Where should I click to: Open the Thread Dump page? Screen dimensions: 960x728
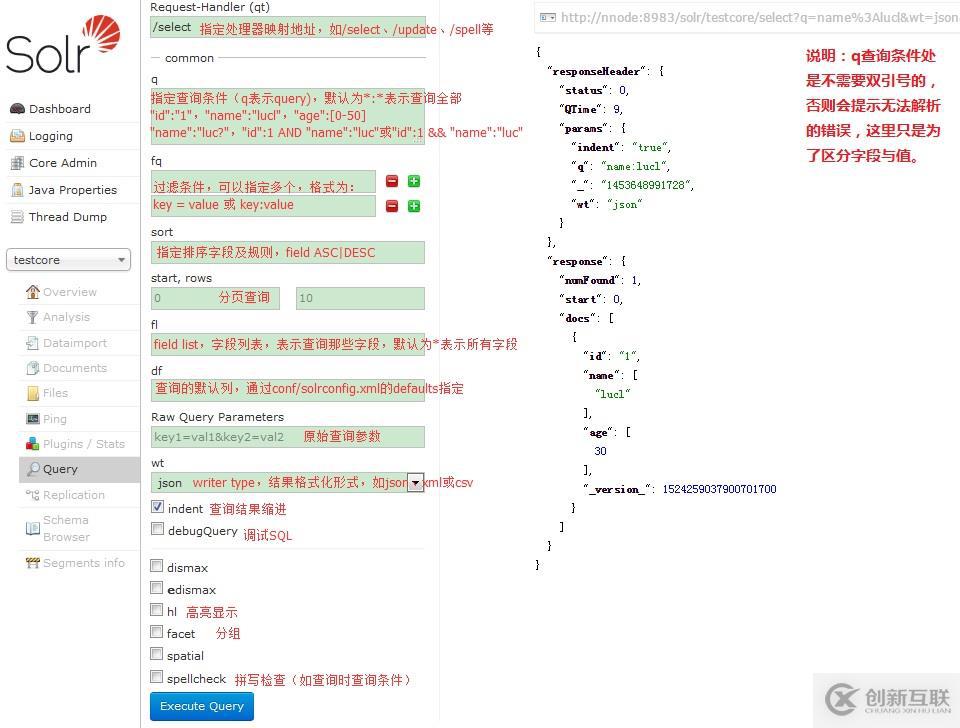(x=68, y=217)
